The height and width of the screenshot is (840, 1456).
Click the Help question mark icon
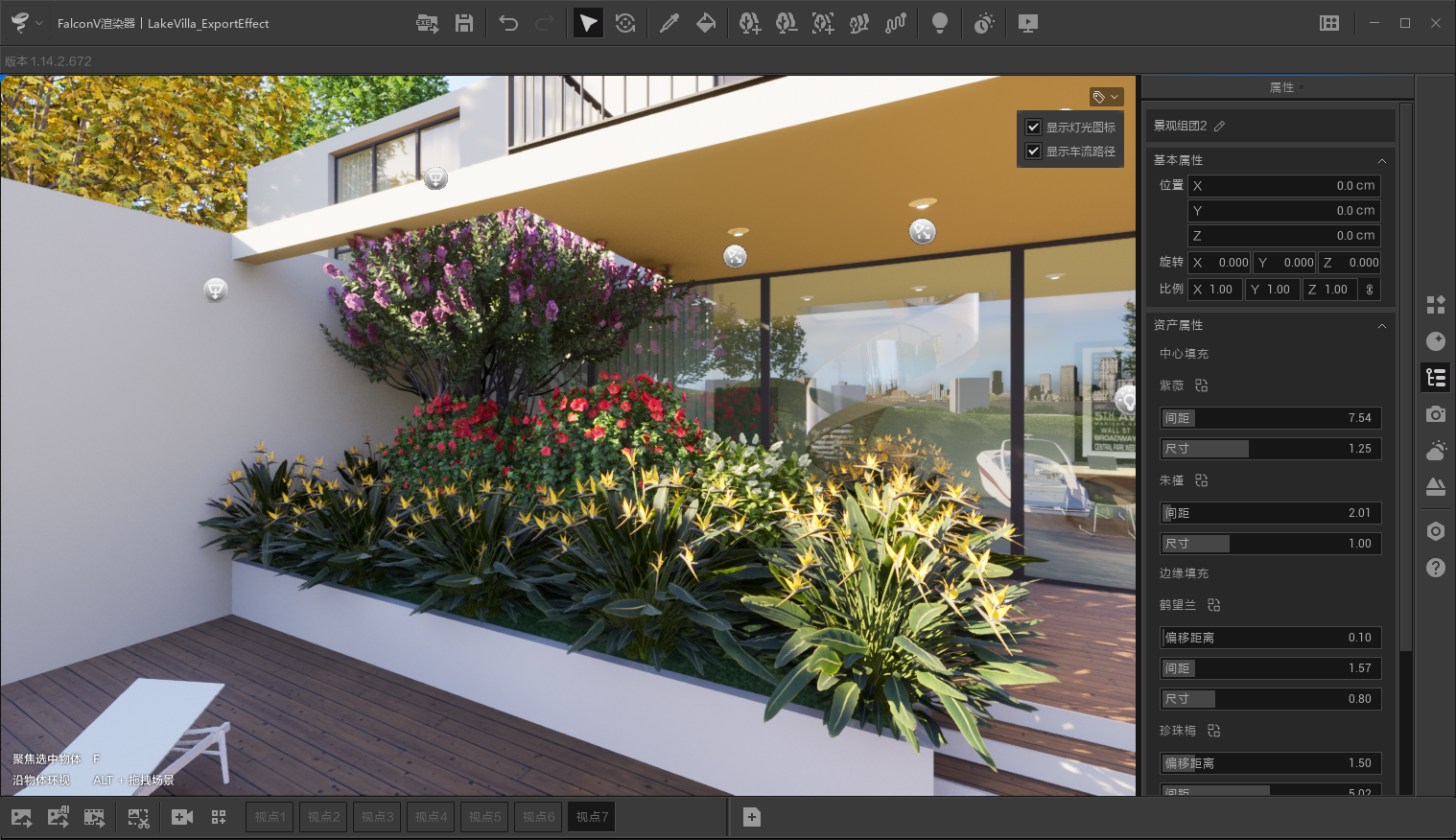coord(1436,568)
